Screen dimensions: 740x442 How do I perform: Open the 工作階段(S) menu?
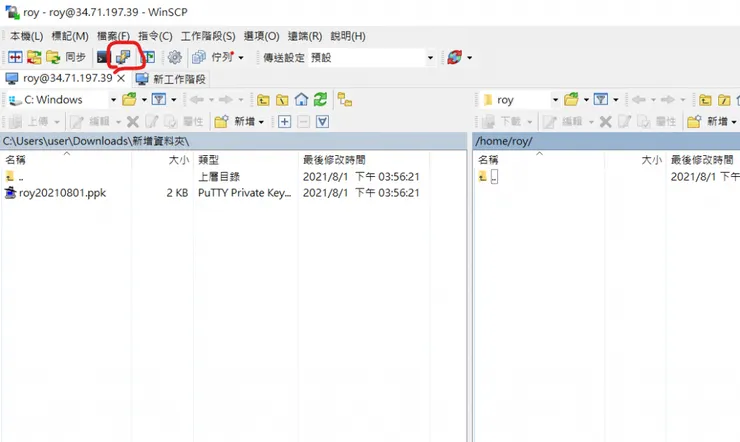[208, 36]
